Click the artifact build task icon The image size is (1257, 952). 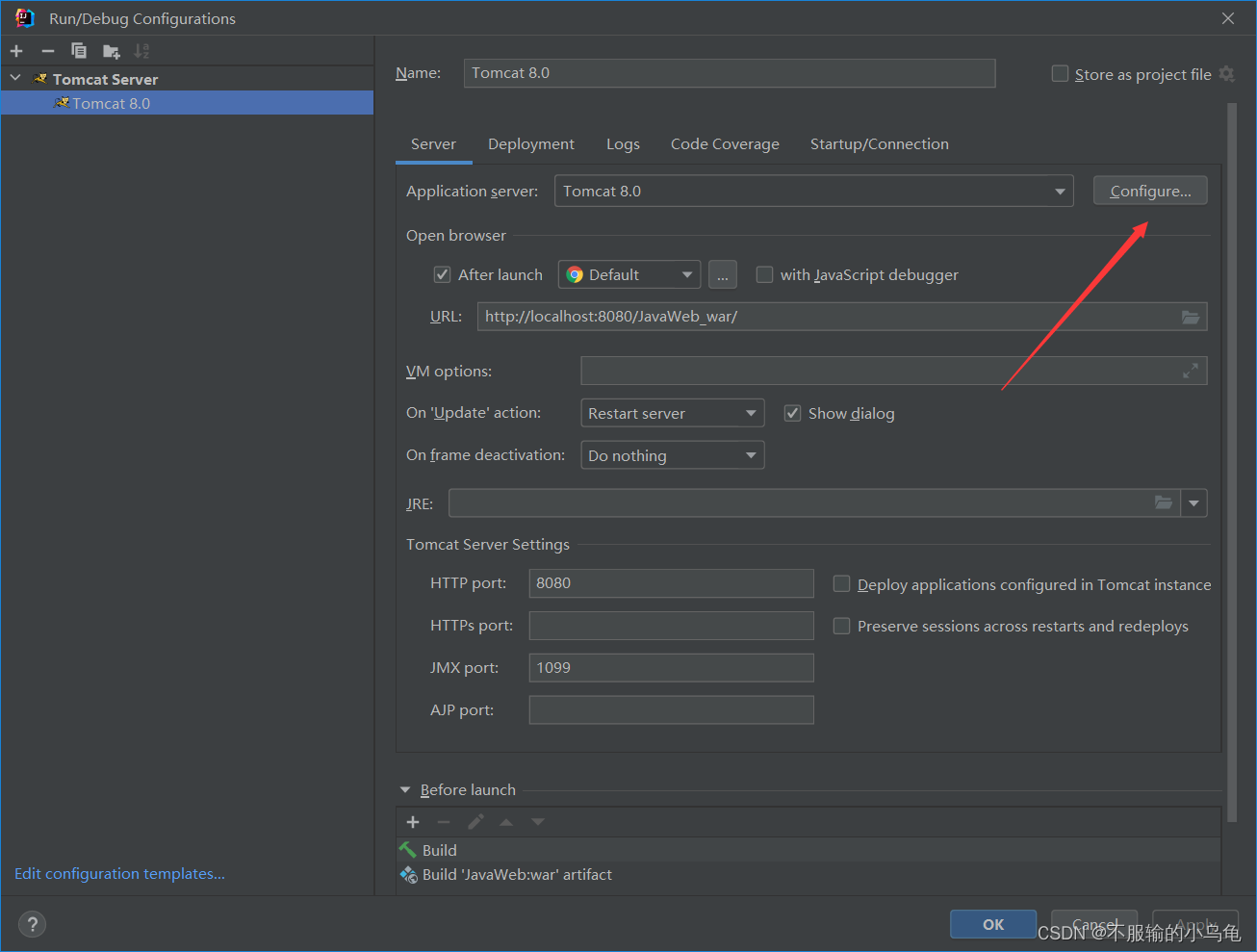click(408, 874)
